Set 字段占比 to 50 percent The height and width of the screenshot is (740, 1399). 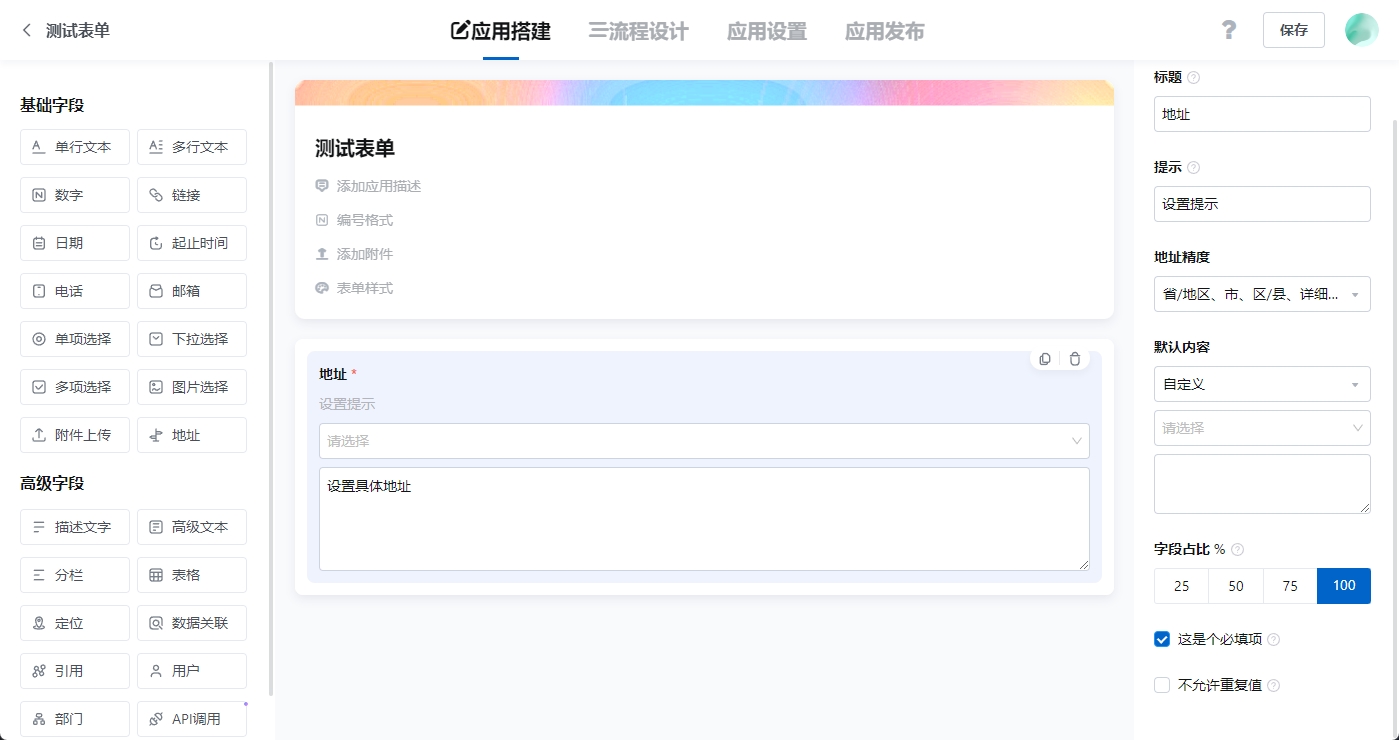coord(1235,586)
